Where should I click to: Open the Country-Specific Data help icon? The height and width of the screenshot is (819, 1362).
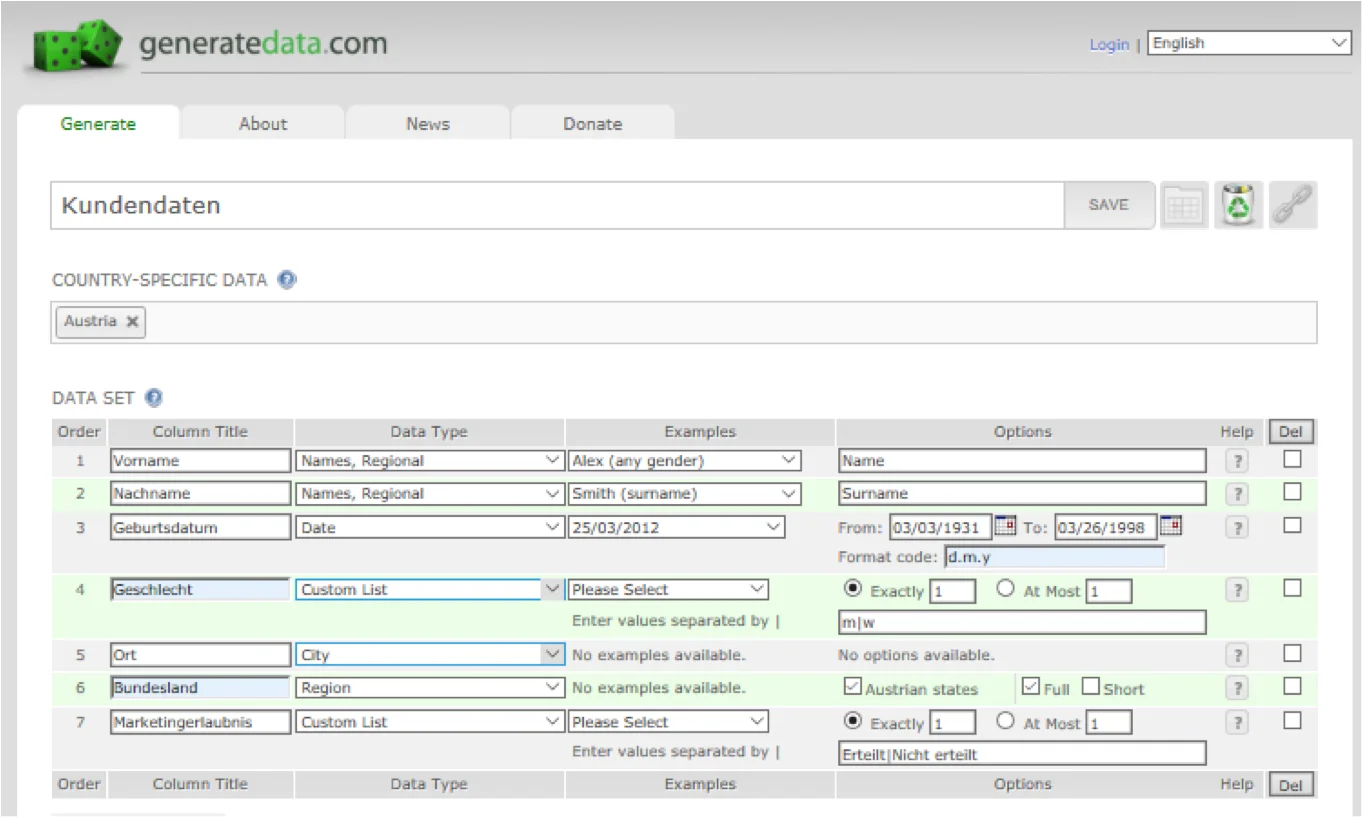click(x=287, y=280)
